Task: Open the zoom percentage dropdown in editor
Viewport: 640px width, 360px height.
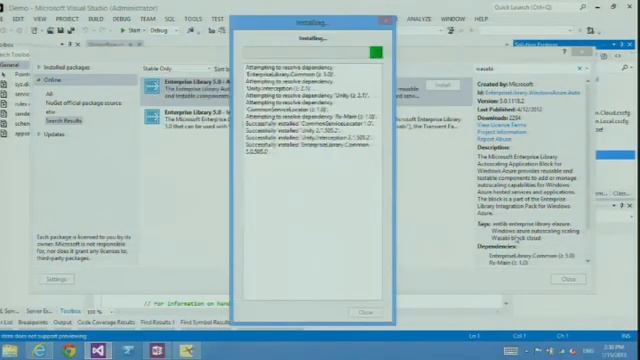Action: (111, 312)
